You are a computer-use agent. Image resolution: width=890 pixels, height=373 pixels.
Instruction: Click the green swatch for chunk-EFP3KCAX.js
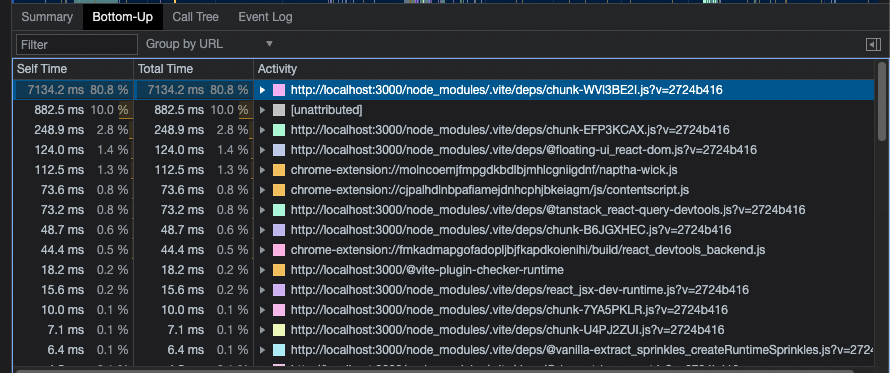click(x=279, y=130)
